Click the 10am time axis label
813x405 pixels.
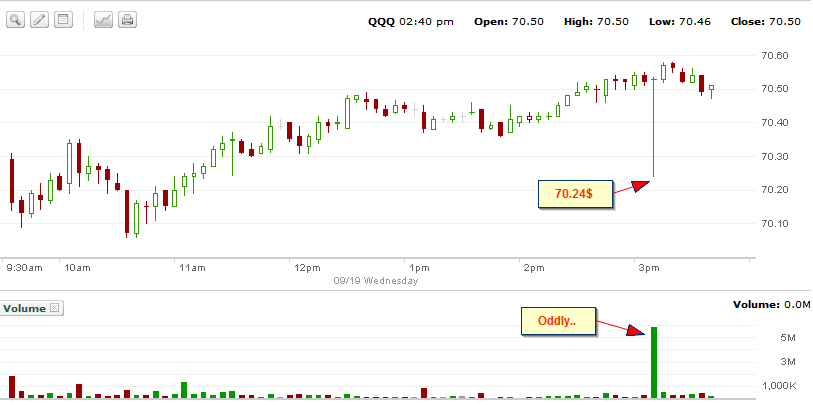point(78,268)
